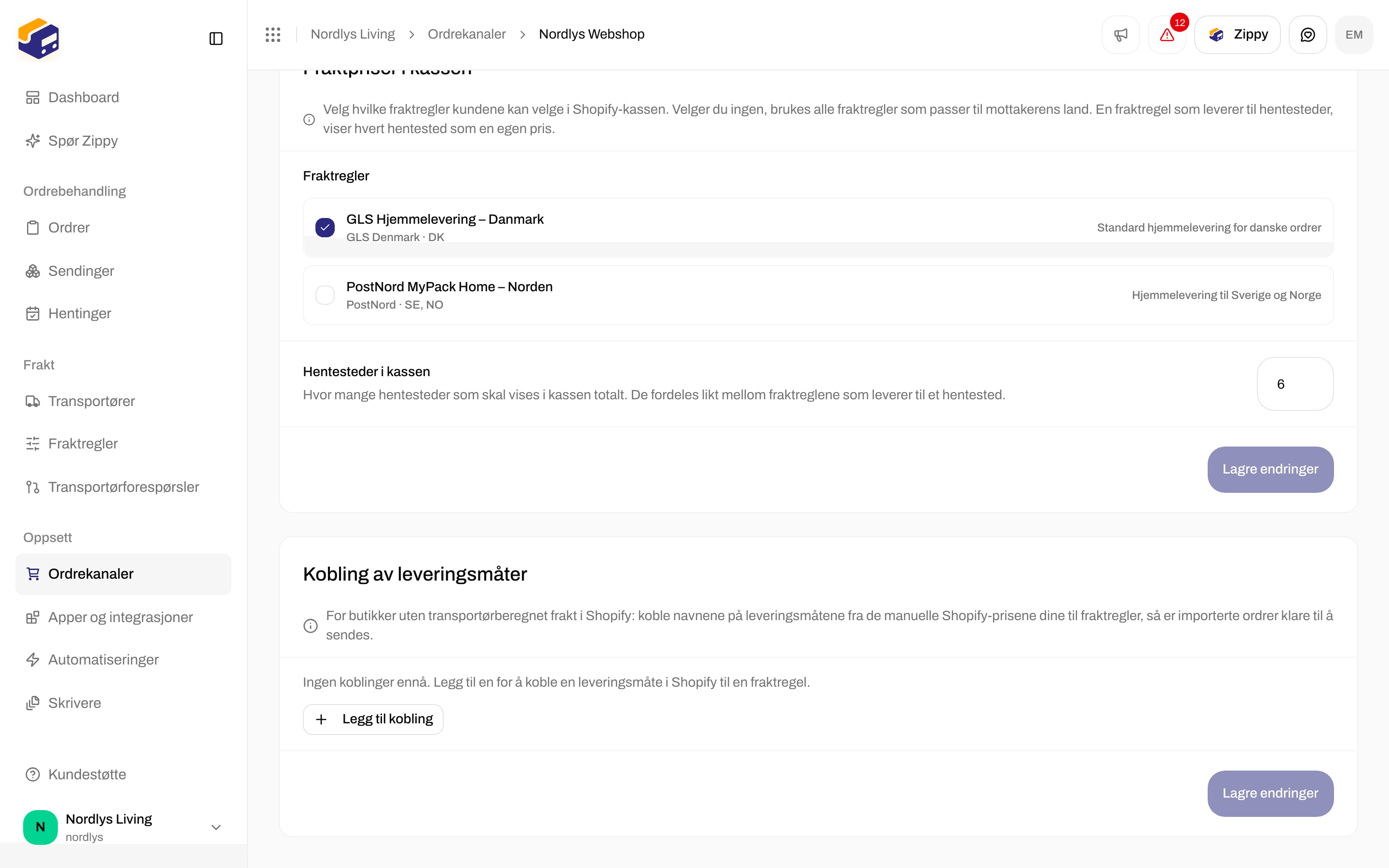Image resolution: width=1389 pixels, height=868 pixels.
Task: Open Ordrer in sidebar
Action: (123, 228)
